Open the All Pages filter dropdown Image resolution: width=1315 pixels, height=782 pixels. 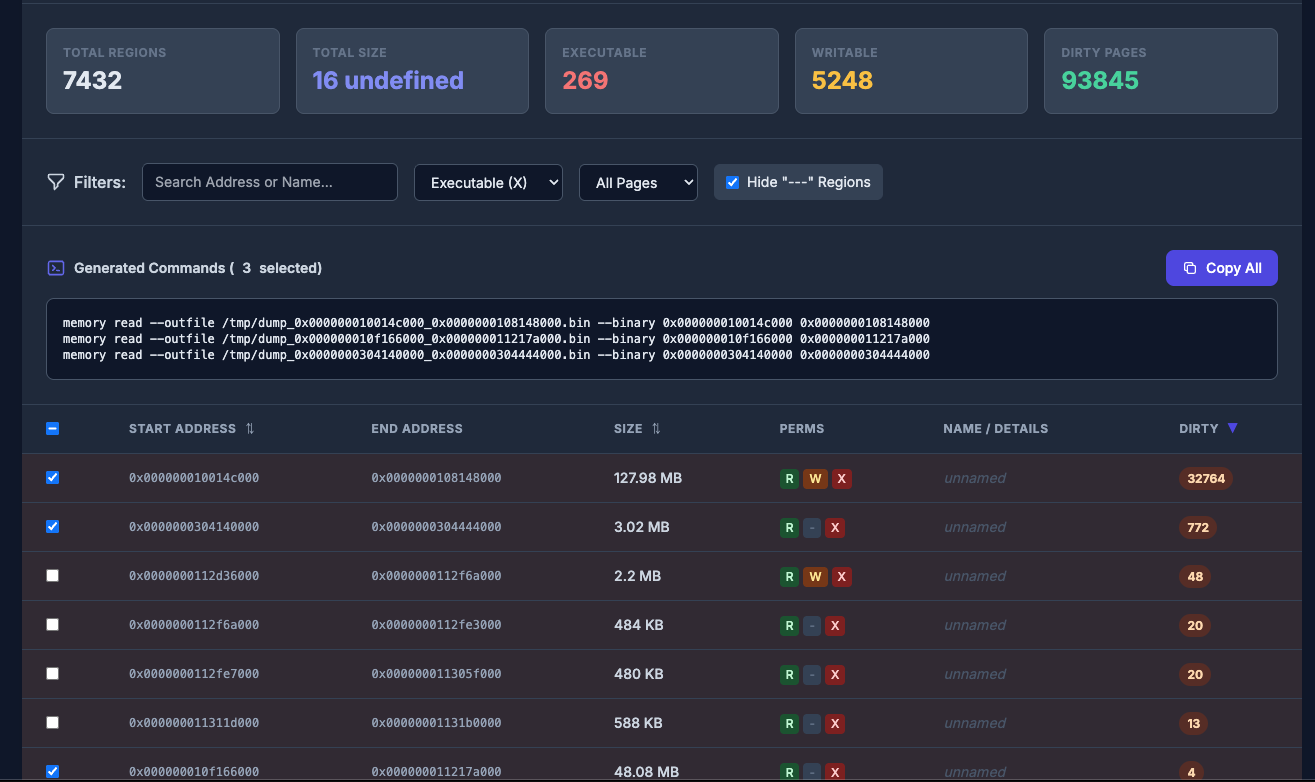[638, 183]
